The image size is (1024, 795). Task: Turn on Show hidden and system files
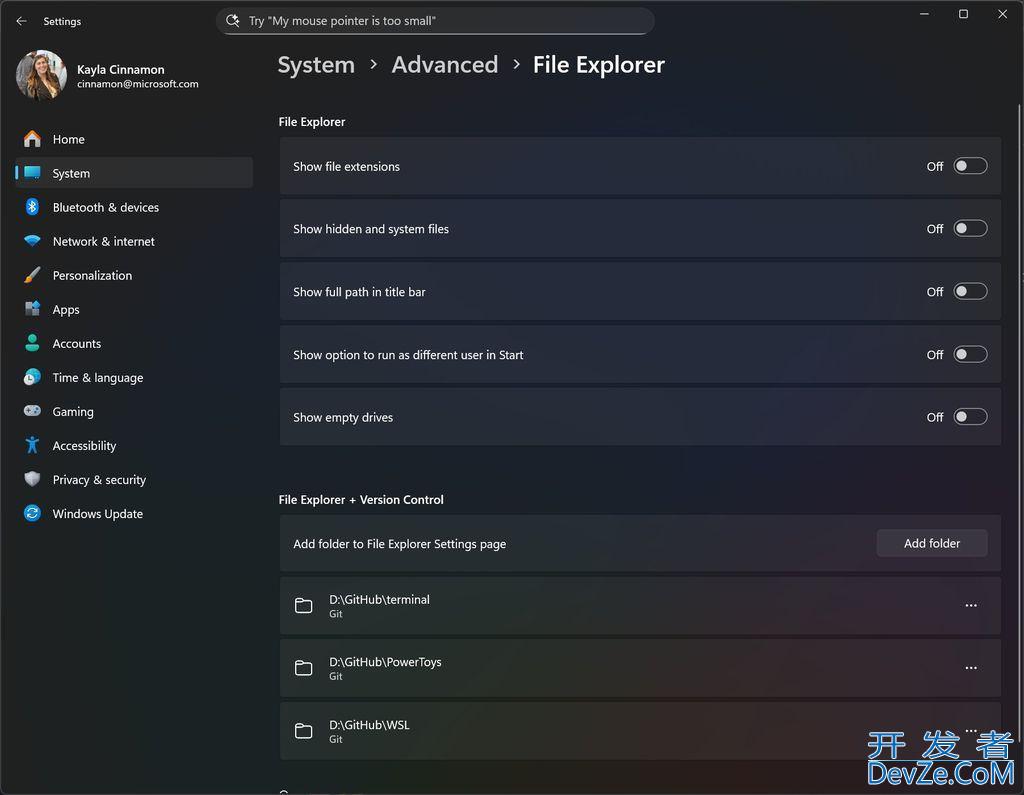970,229
